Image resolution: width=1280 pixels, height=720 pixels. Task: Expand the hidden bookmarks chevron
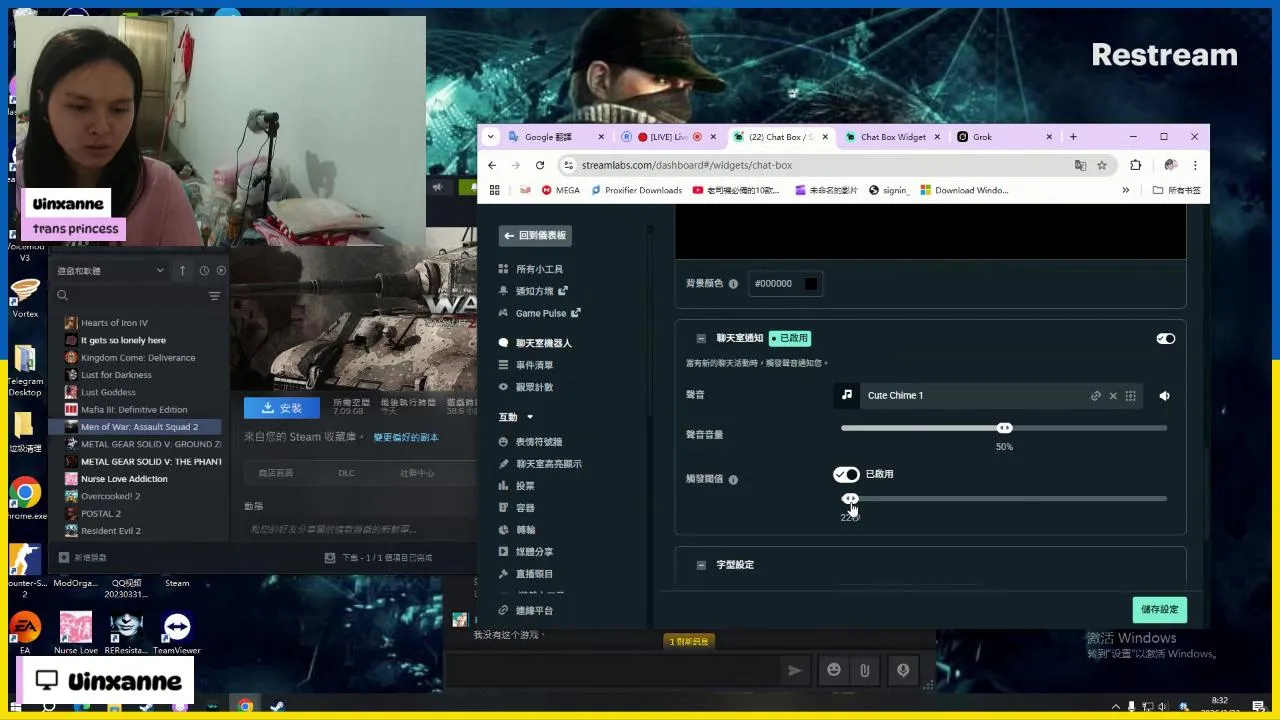1125,190
